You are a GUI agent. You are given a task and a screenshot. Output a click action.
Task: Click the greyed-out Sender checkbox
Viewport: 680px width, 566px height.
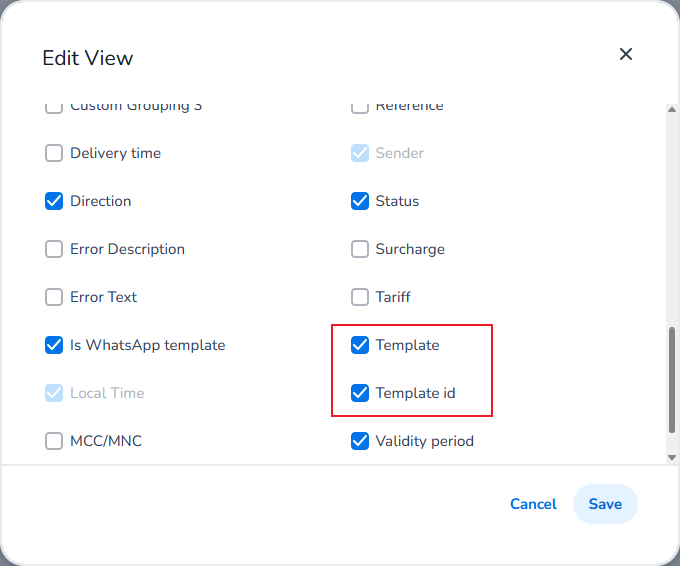click(x=360, y=153)
